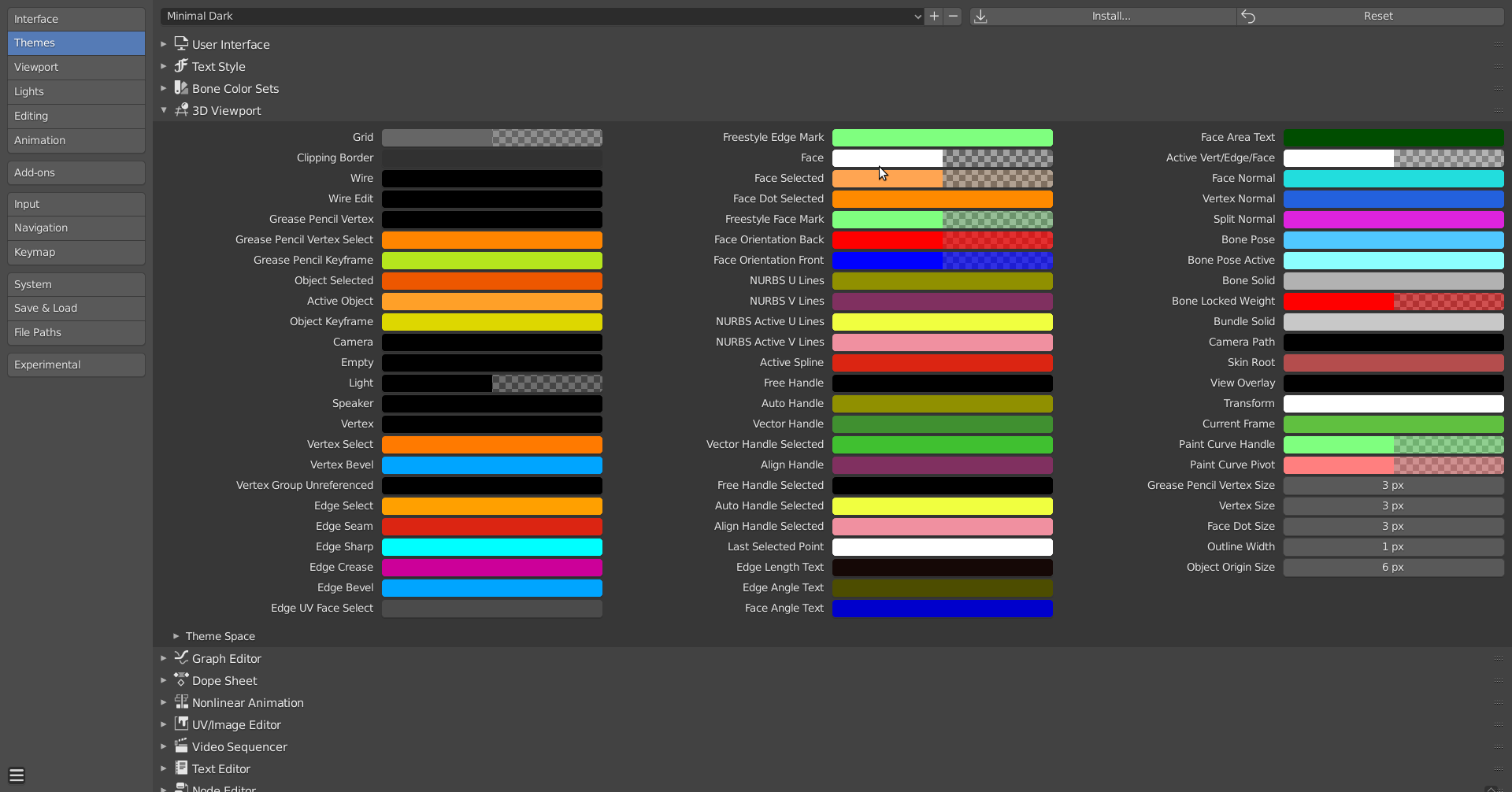The height and width of the screenshot is (792, 1512).
Task: Click the Video Sequencer icon
Action: coord(181,746)
